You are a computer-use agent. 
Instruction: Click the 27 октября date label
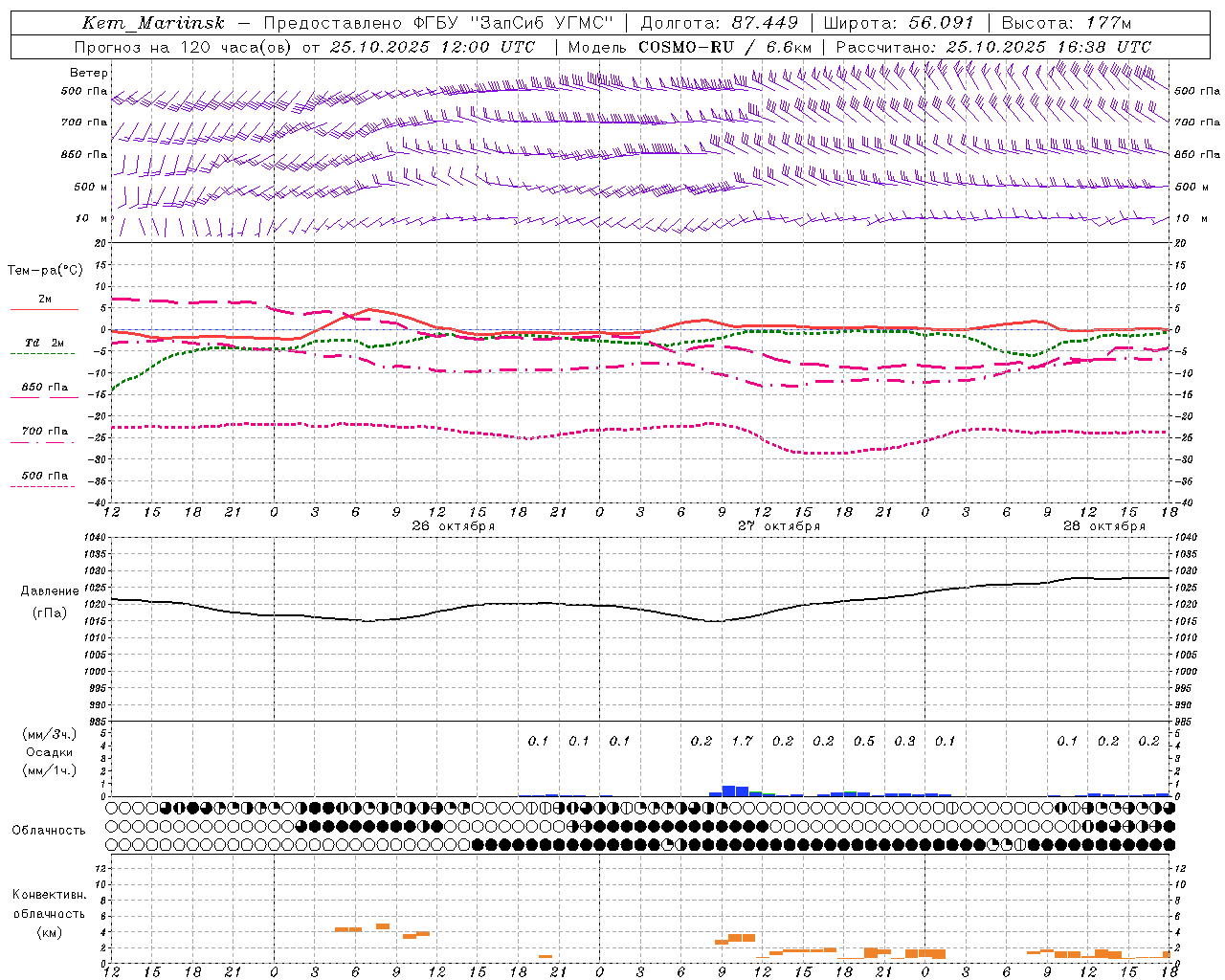779,526
